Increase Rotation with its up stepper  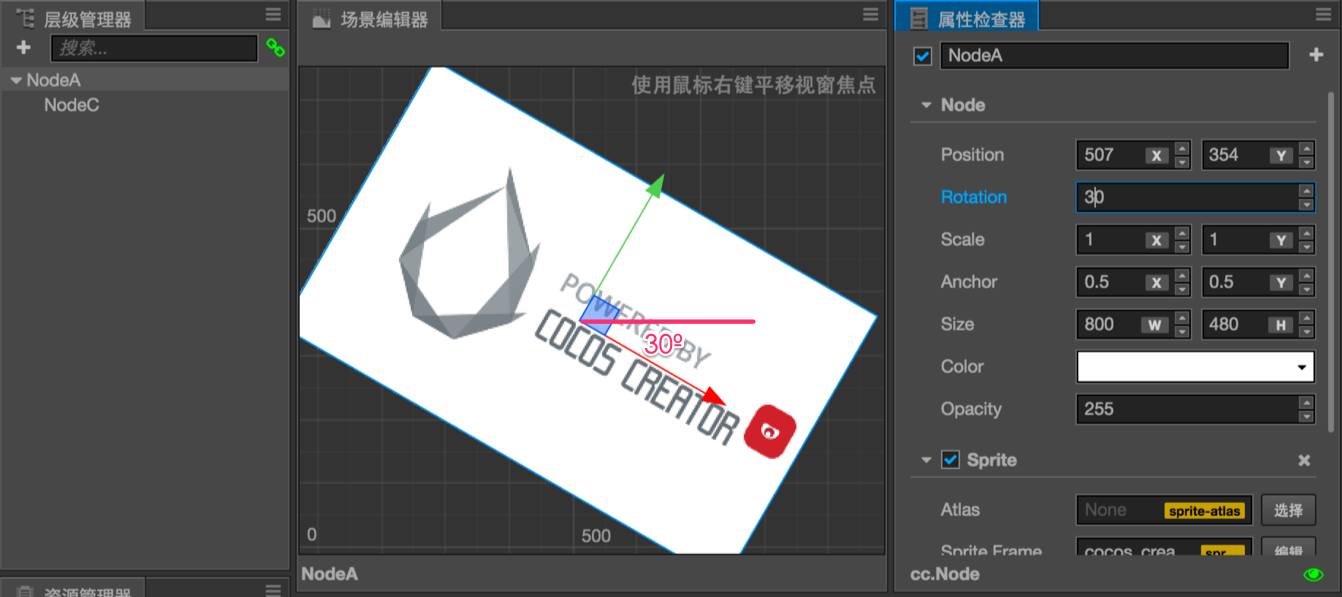(1306, 191)
